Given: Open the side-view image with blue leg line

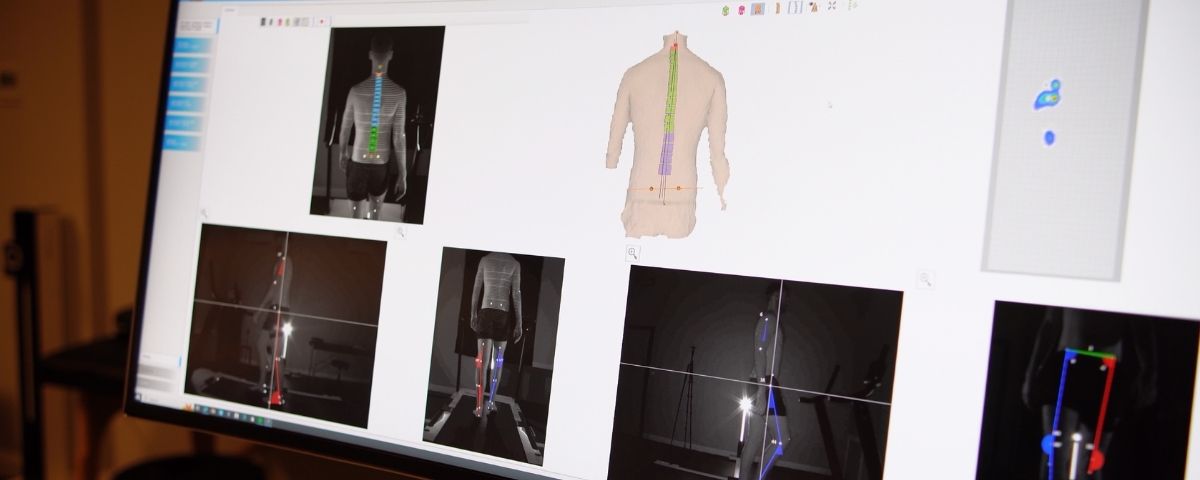Looking at the screenshot, I should point(755,372).
